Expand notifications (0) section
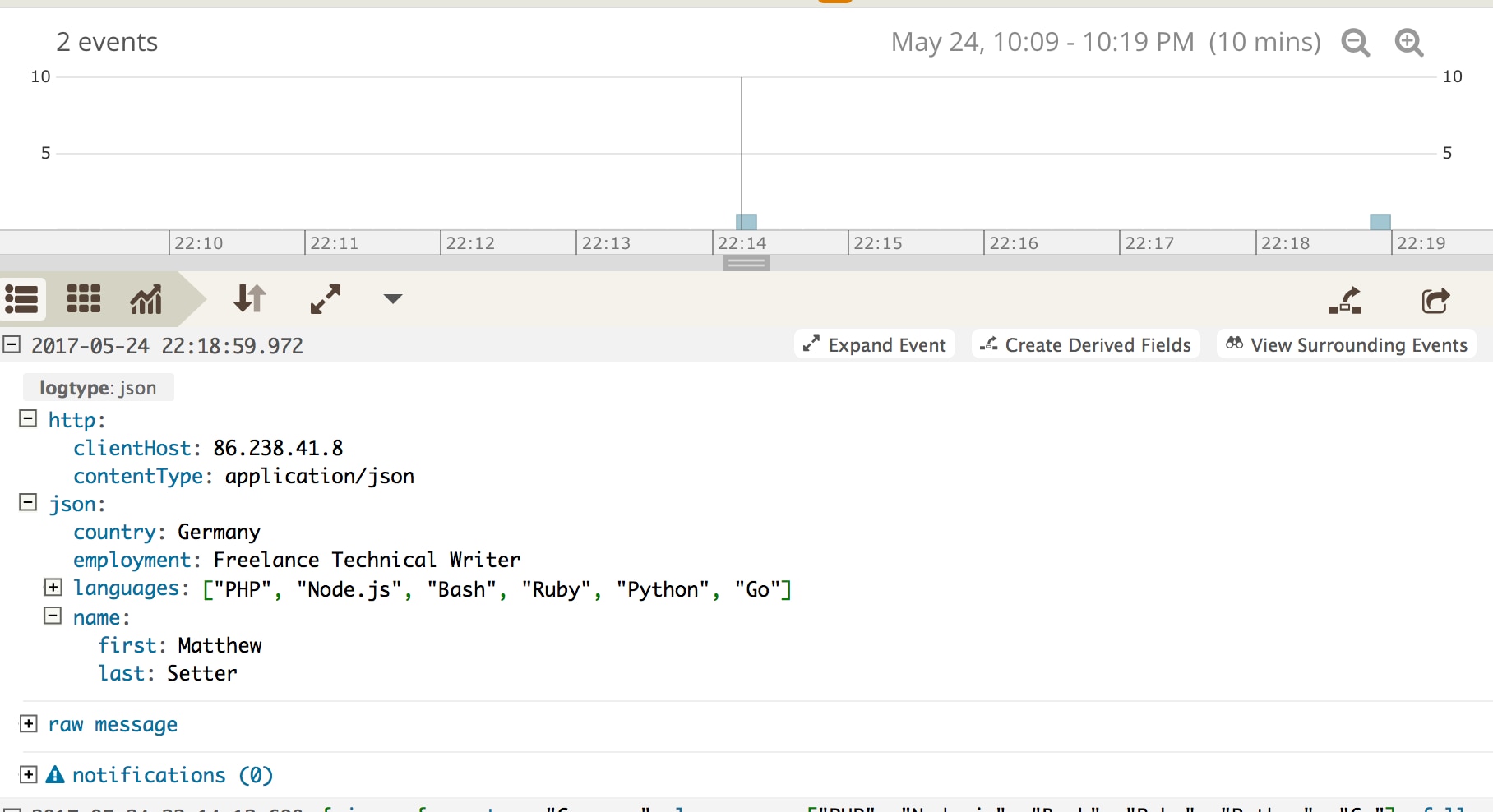Viewport: 1493px width, 812px height. pyautogui.click(x=28, y=774)
